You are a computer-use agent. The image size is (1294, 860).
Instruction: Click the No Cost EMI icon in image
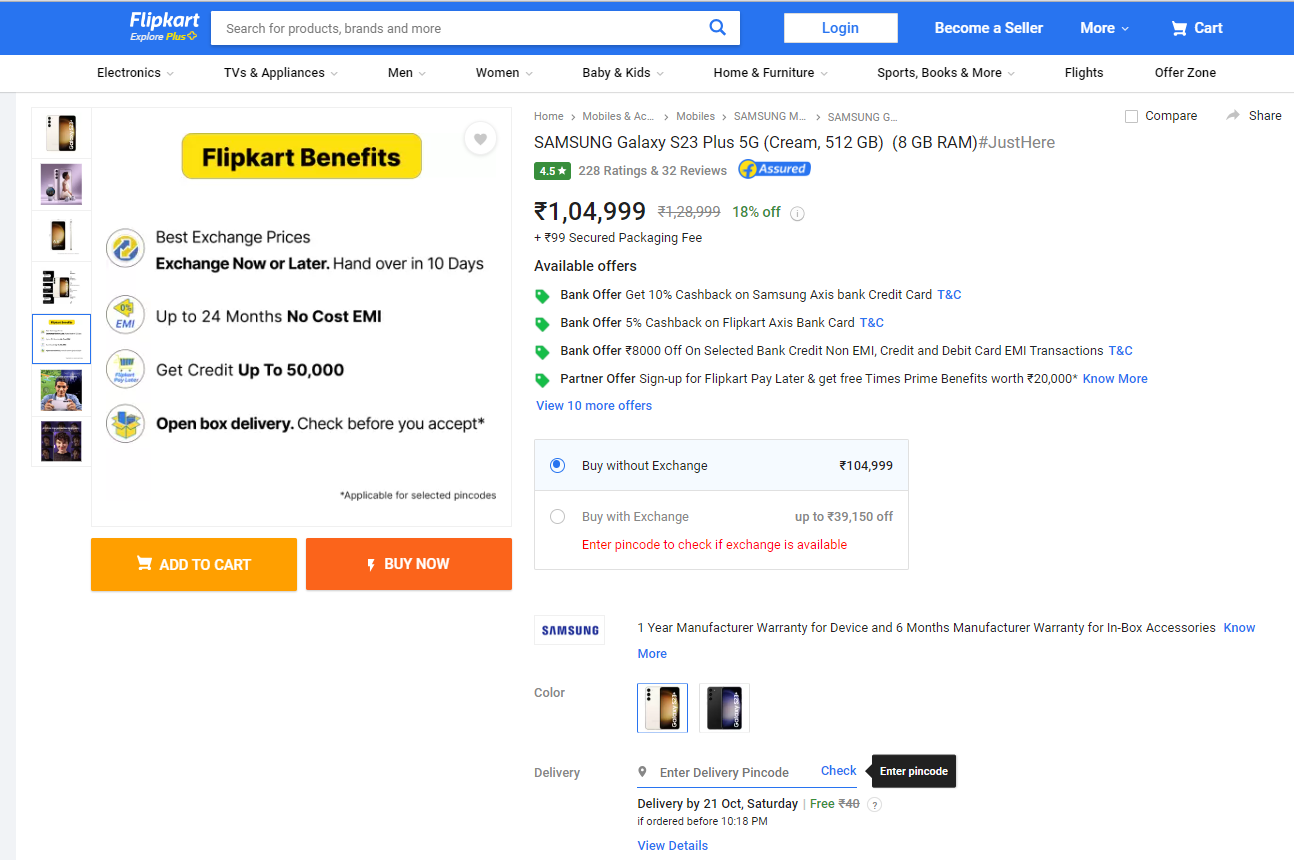[x=126, y=315]
